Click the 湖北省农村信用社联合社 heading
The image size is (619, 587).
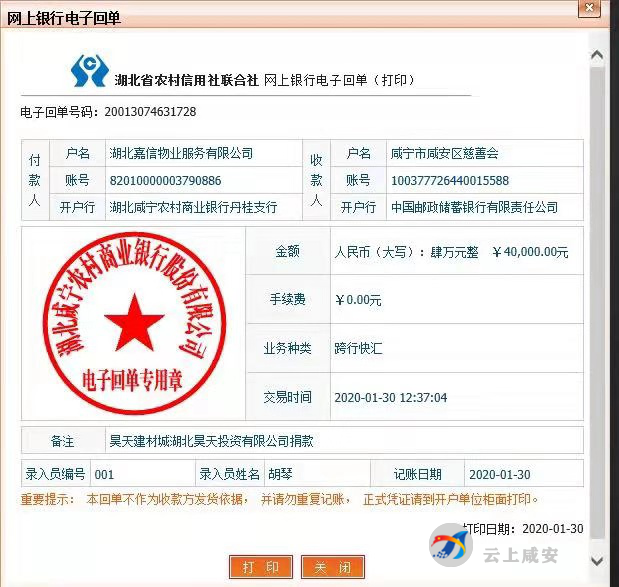click(x=187, y=80)
